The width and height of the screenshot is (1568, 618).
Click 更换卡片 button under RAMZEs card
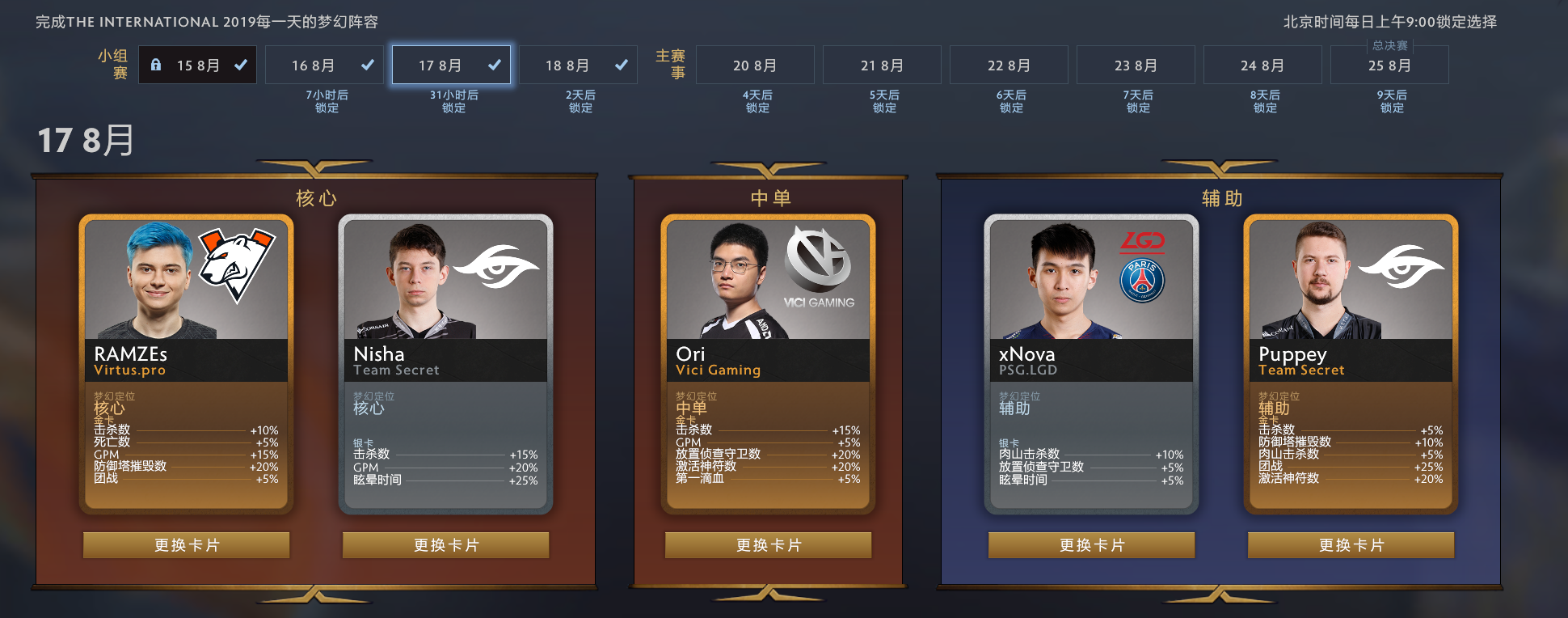point(187,545)
